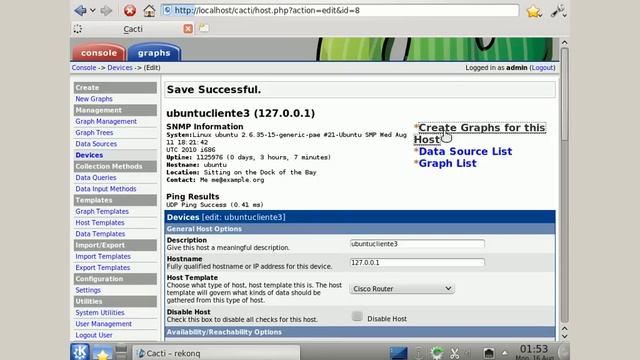Open the Devices breadcrumb link
This screenshot has height=360, width=640.
click(120, 68)
